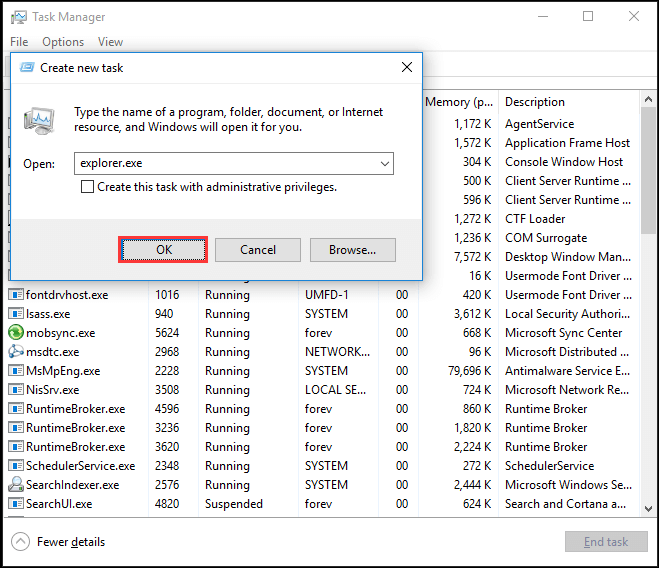This screenshot has height=568, width=659.
Task: Collapse view with Fewer details chevron
Action: pos(20,542)
